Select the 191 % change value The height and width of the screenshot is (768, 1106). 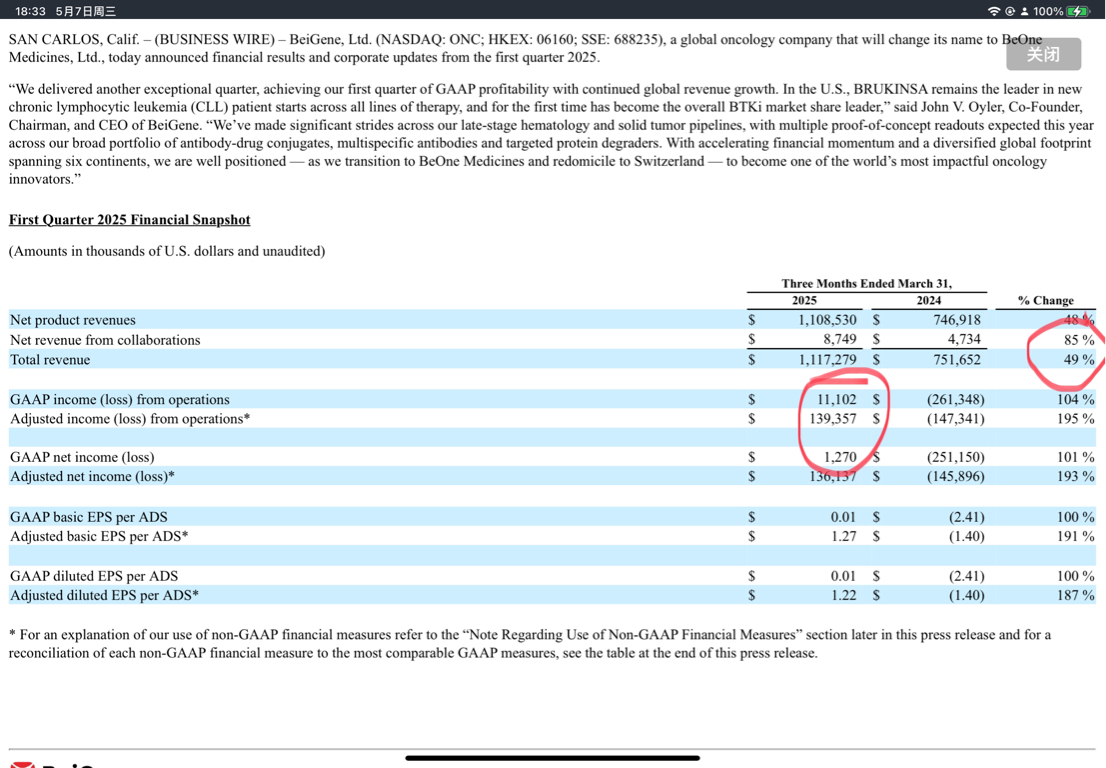(1076, 536)
